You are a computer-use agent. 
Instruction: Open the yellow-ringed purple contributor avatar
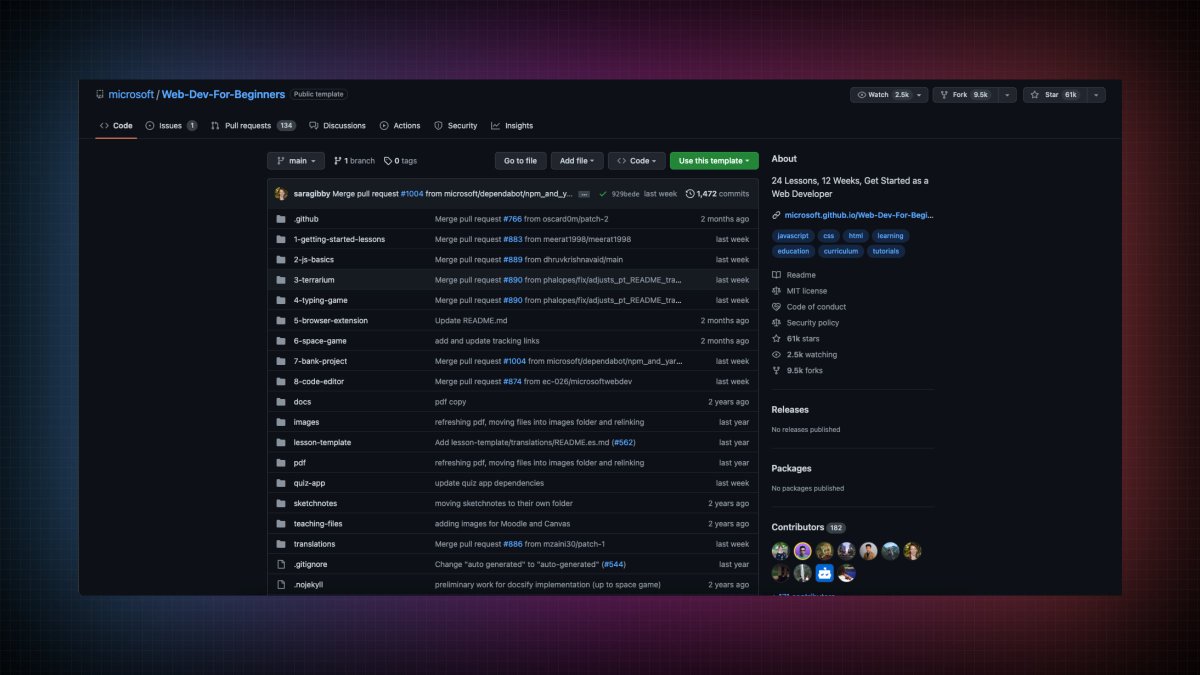(x=803, y=551)
